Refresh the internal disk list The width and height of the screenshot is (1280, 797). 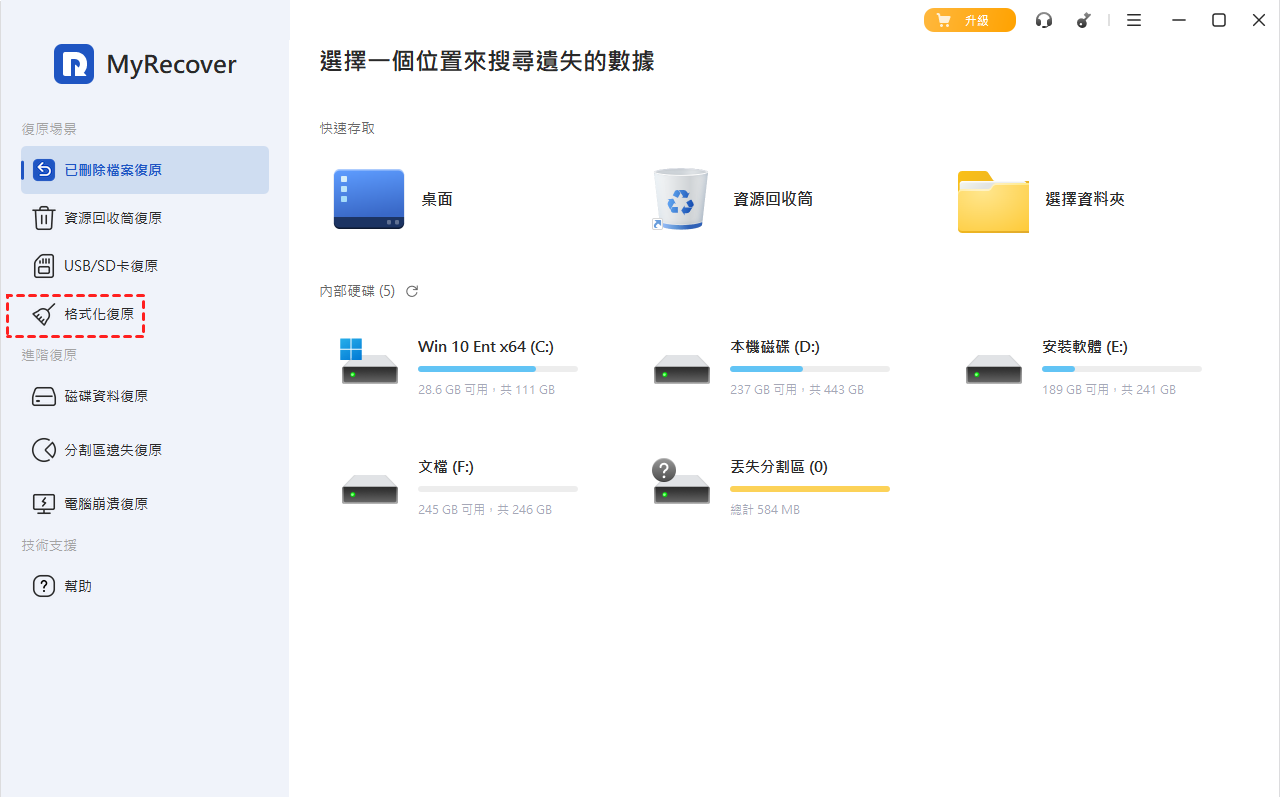click(412, 291)
